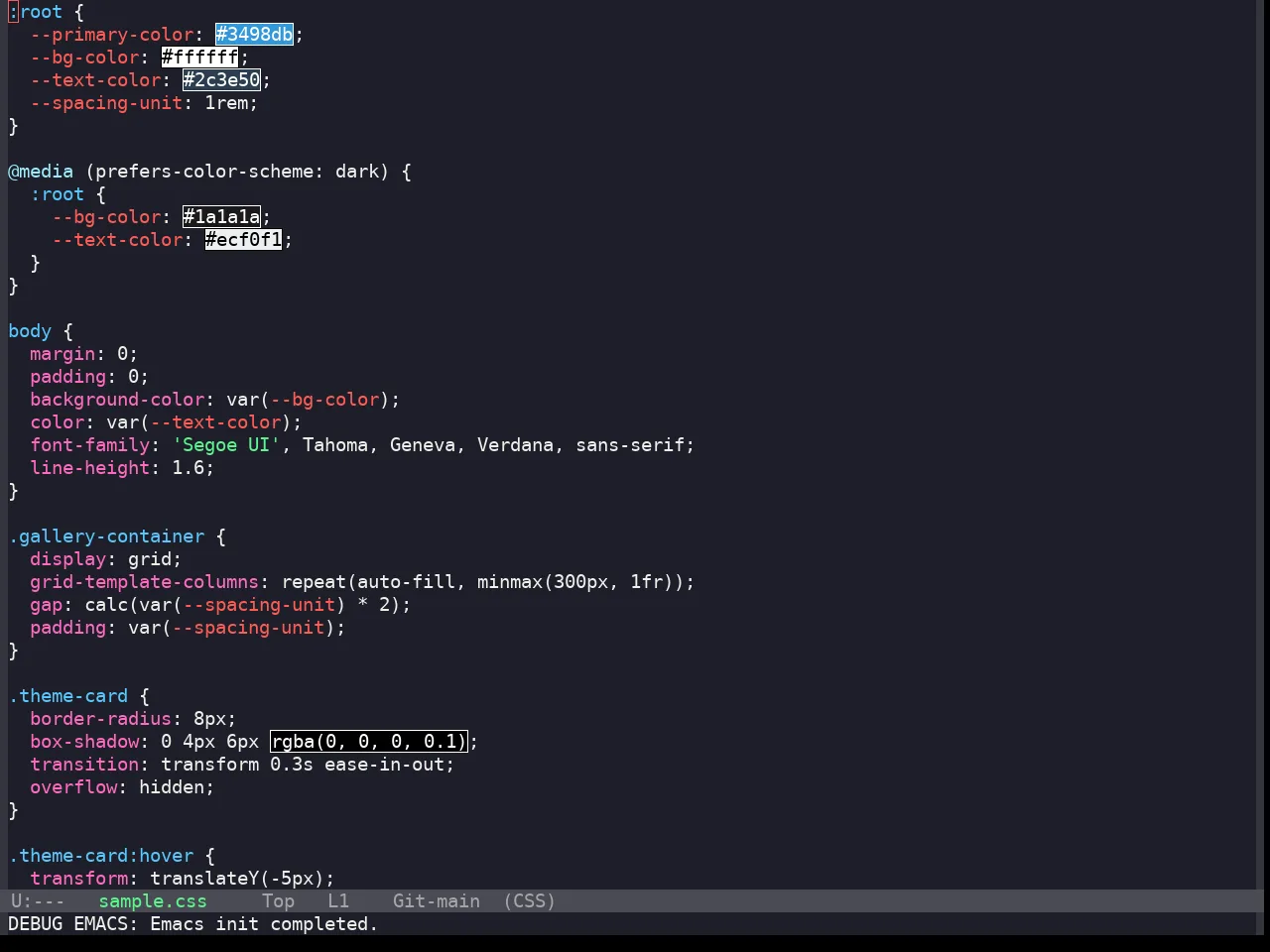Click the box-shadow property
This screenshot has height=952, width=1270.
[x=84, y=742]
